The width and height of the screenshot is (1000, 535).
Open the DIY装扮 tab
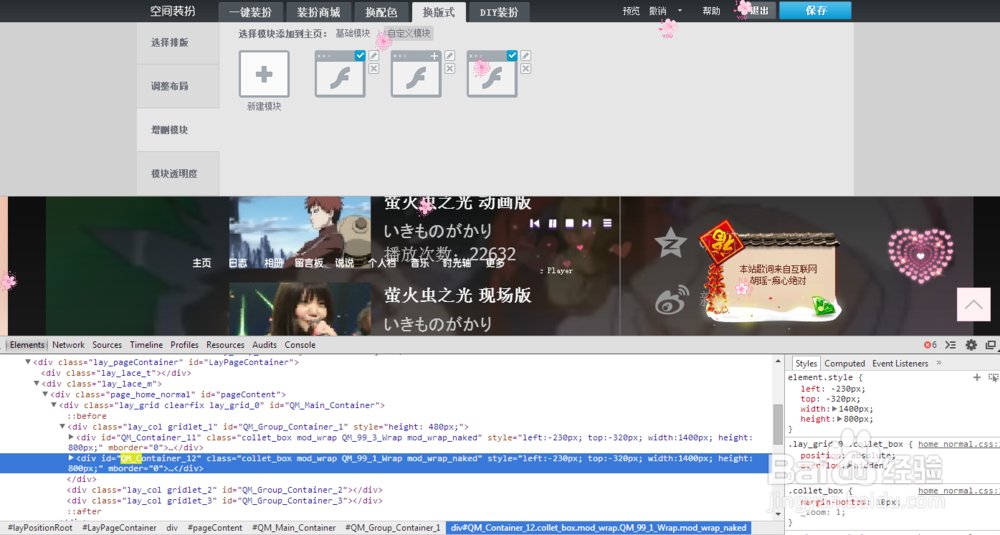(x=499, y=12)
